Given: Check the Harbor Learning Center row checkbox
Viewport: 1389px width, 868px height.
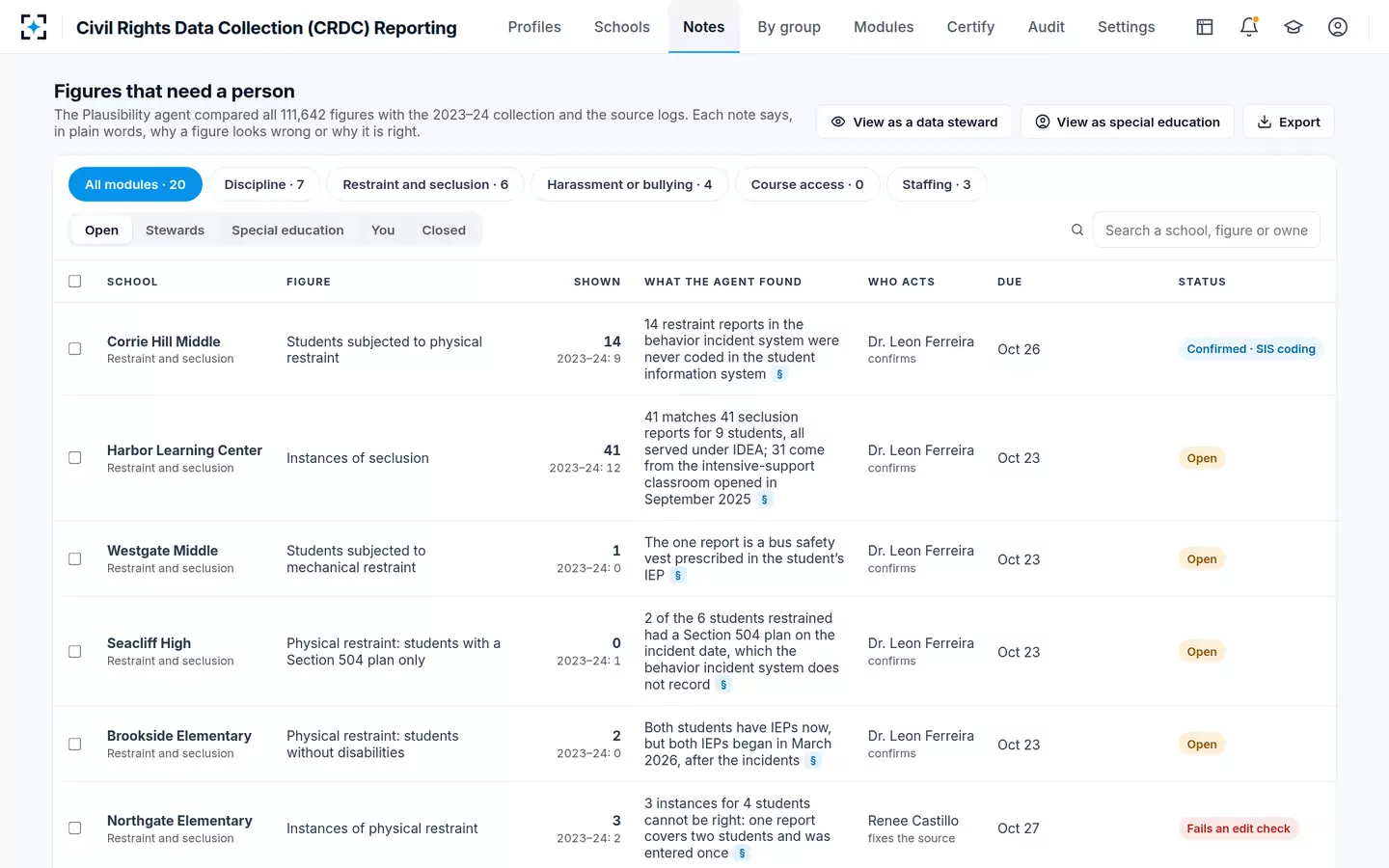Looking at the screenshot, I should click(x=75, y=458).
